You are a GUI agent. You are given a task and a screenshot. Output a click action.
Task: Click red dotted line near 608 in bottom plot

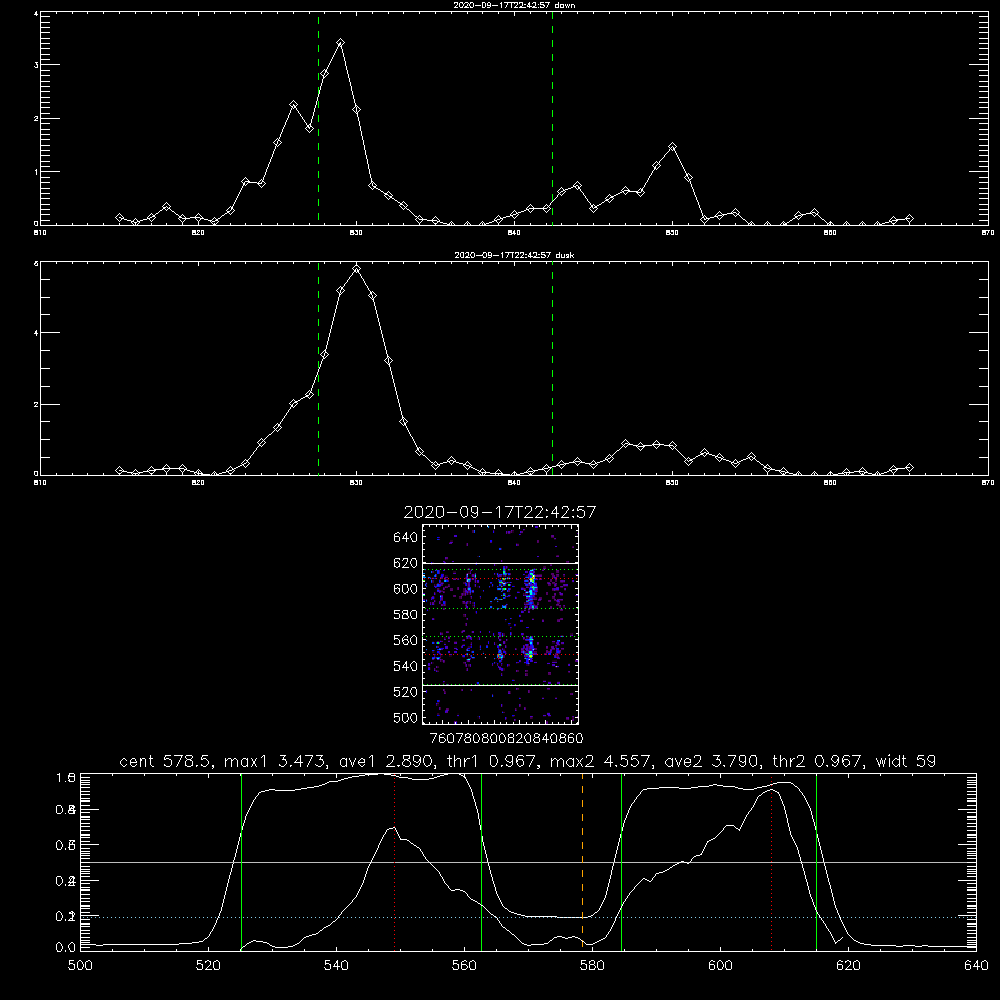click(x=772, y=862)
